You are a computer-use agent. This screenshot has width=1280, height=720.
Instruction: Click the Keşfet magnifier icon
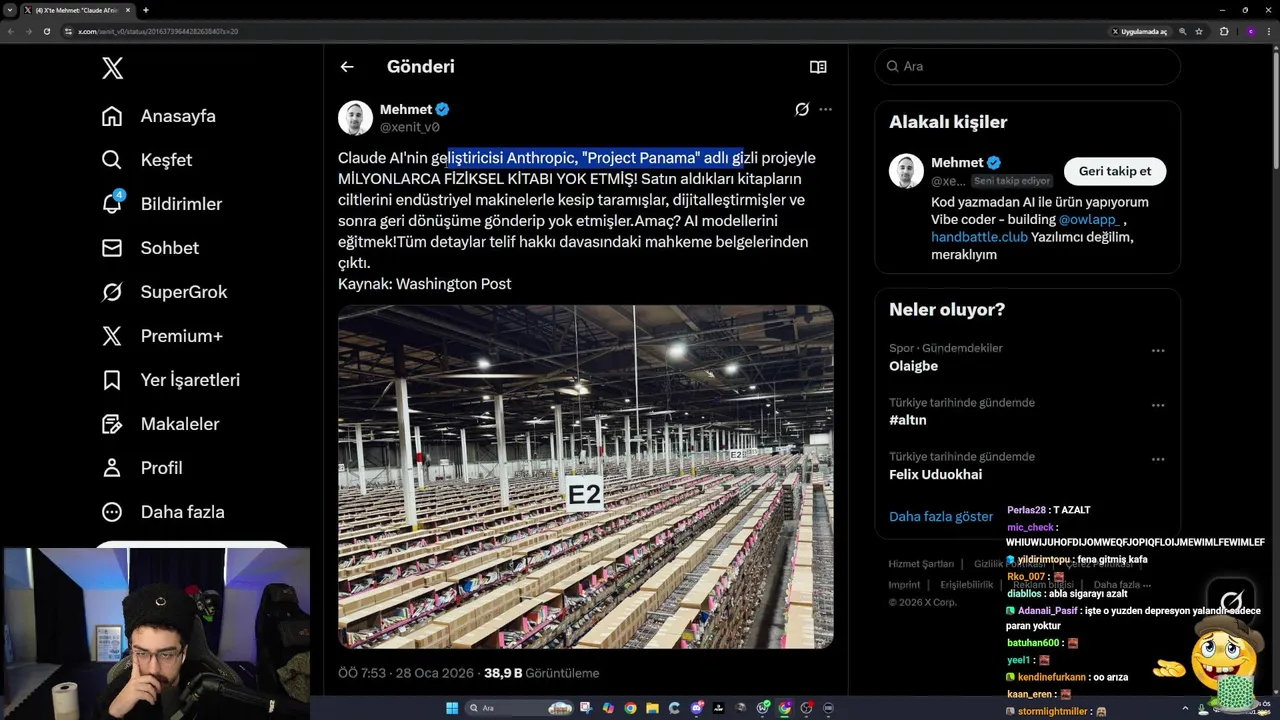click(x=112, y=160)
